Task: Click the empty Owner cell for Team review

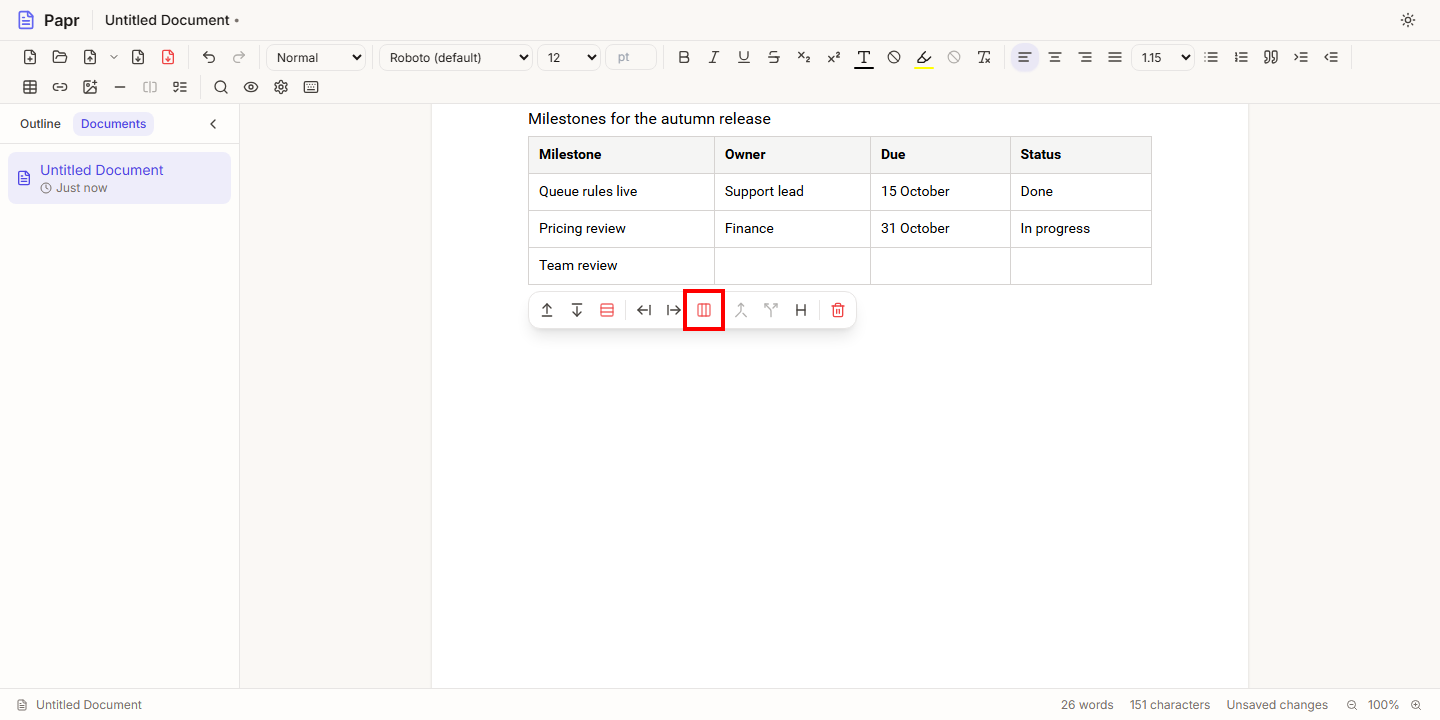Action: click(792, 266)
